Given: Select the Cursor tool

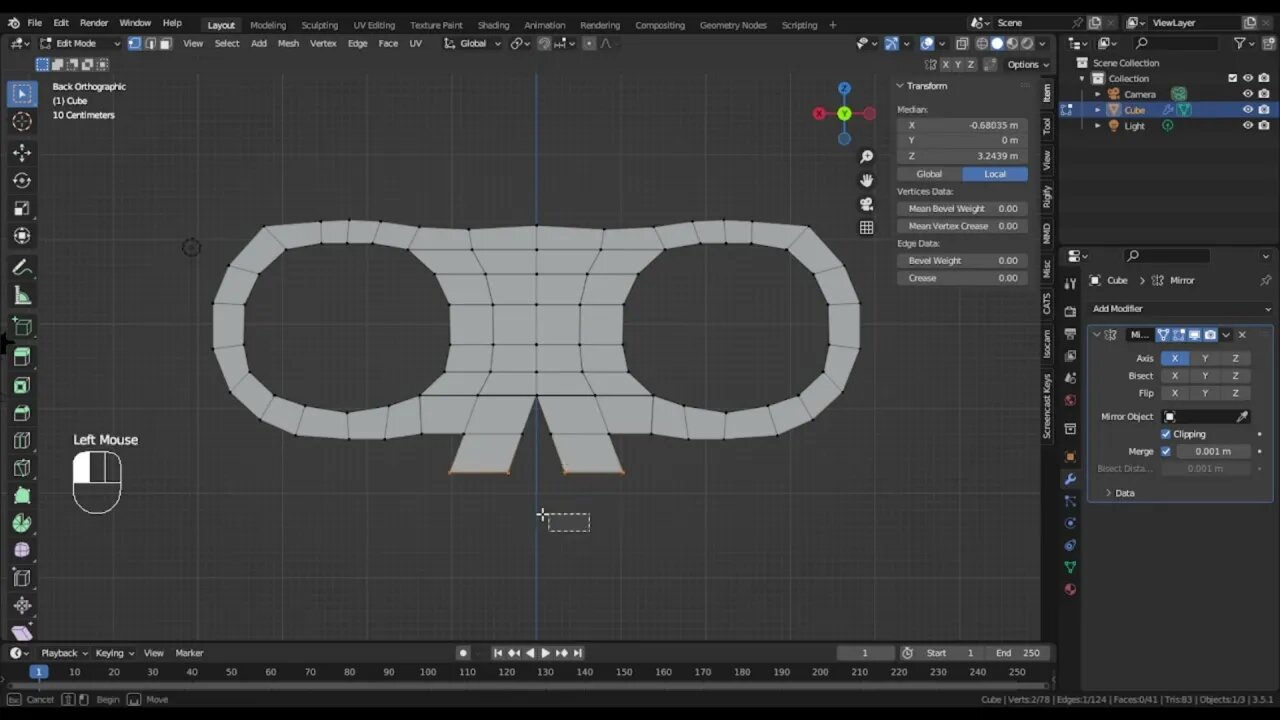Looking at the screenshot, I should (21, 121).
